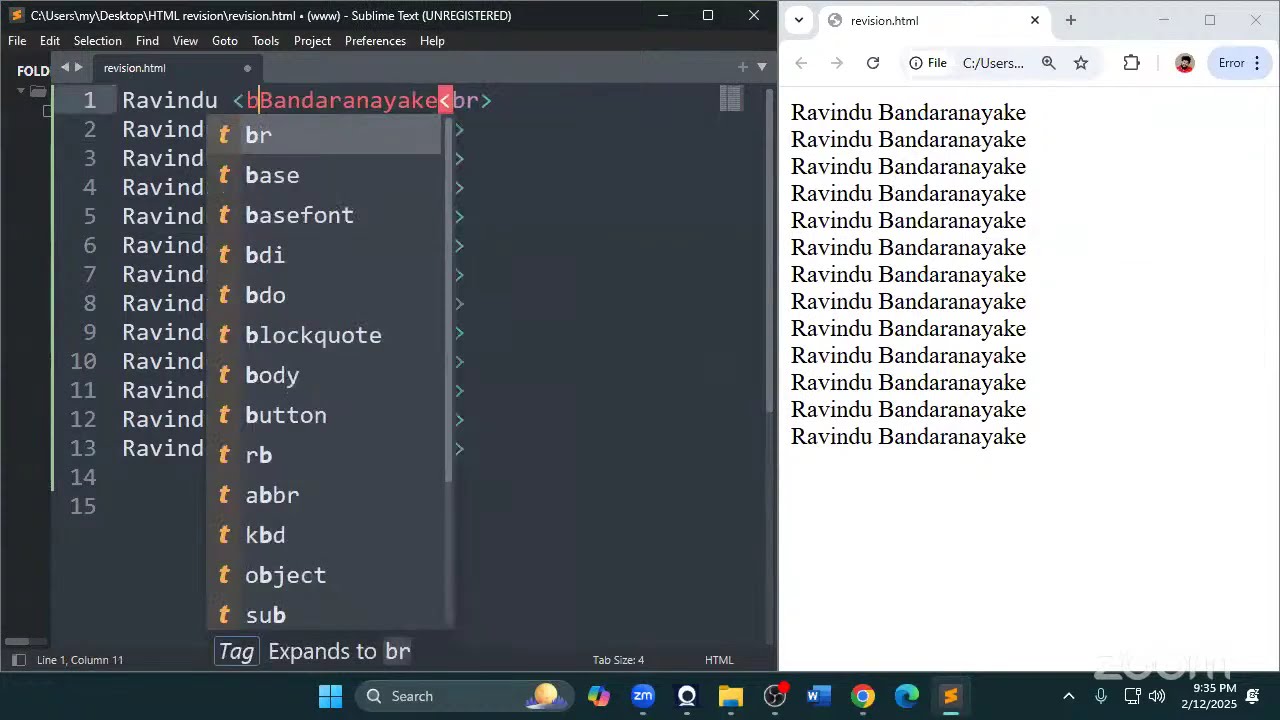
Task: Open the Project menu
Action: click(x=312, y=41)
